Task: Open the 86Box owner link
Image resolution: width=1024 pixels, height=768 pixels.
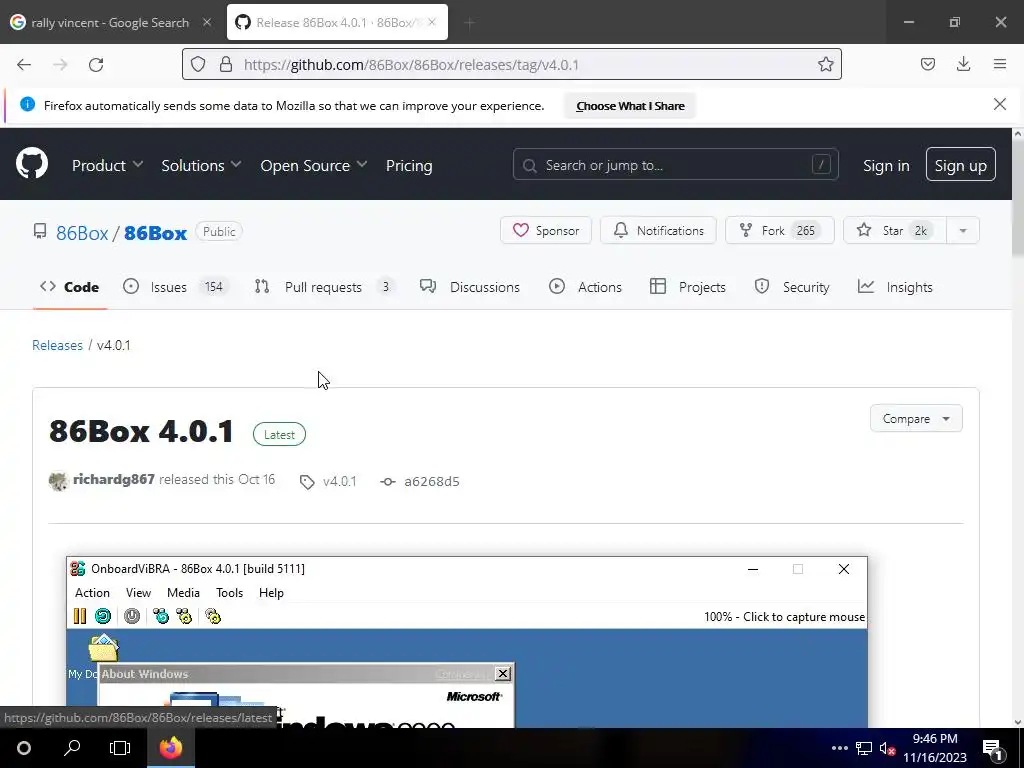Action: [82, 232]
